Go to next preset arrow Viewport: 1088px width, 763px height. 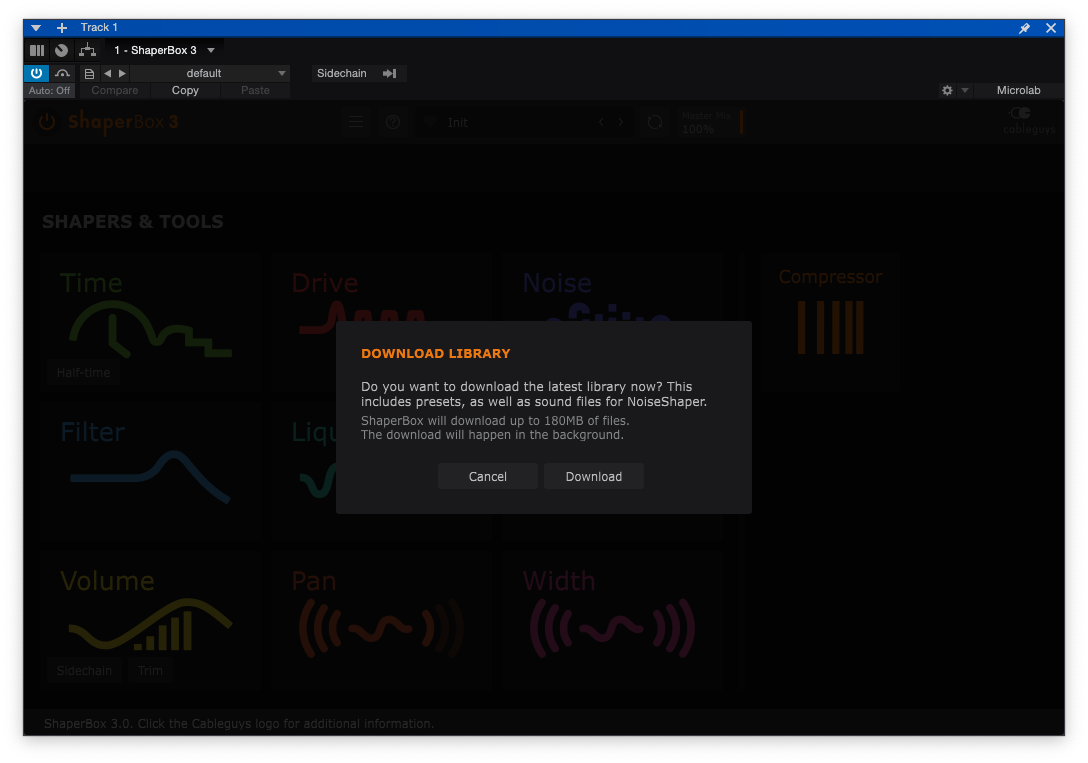pyautogui.click(x=122, y=73)
